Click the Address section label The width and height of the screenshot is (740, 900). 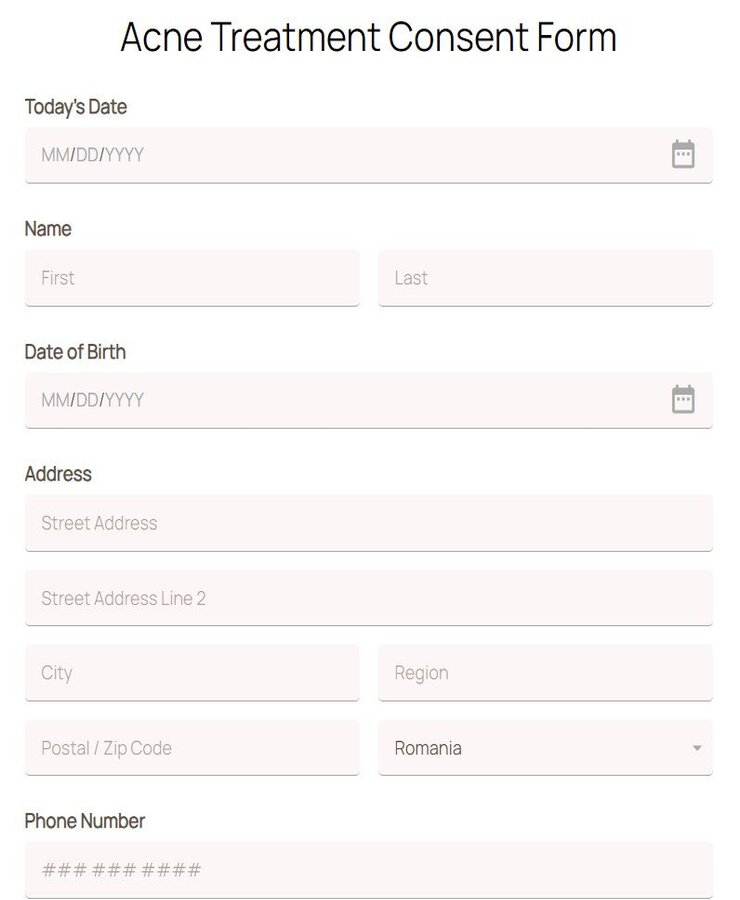point(58,474)
